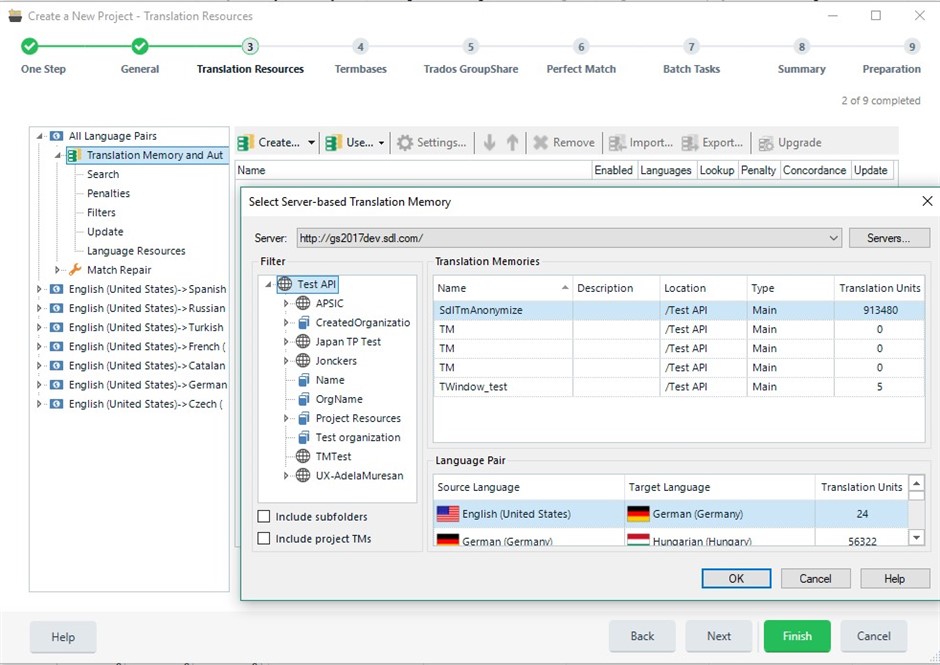Image resolution: width=940 pixels, height=665 pixels.
Task: Click the Name folder icon in filter tree
Action: click(x=304, y=380)
